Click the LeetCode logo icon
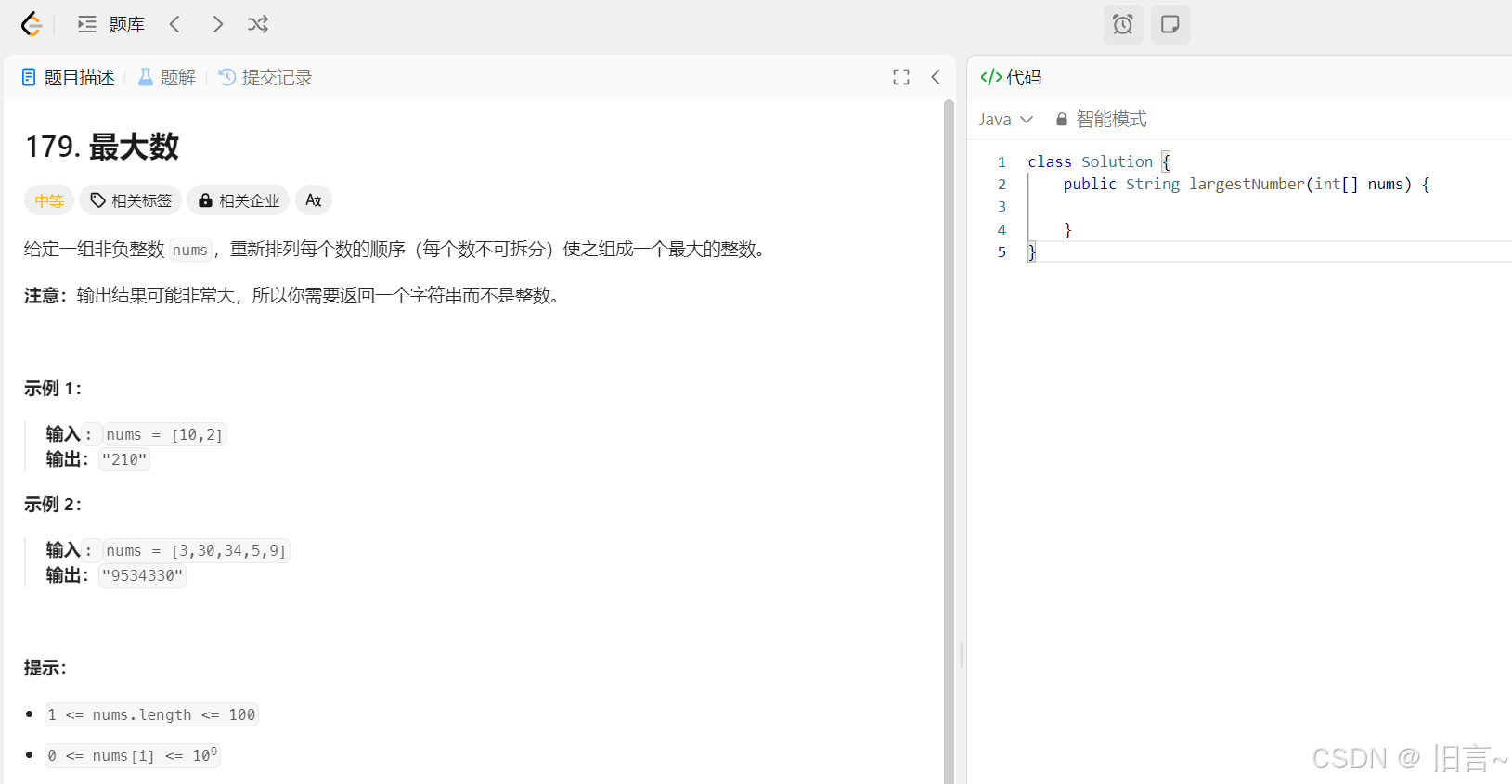The width and height of the screenshot is (1512, 784). tap(32, 24)
